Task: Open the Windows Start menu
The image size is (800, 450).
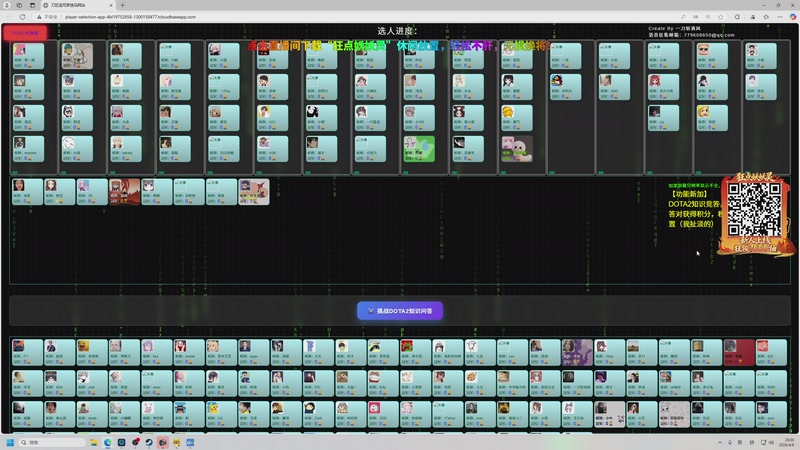Action: [10, 442]
